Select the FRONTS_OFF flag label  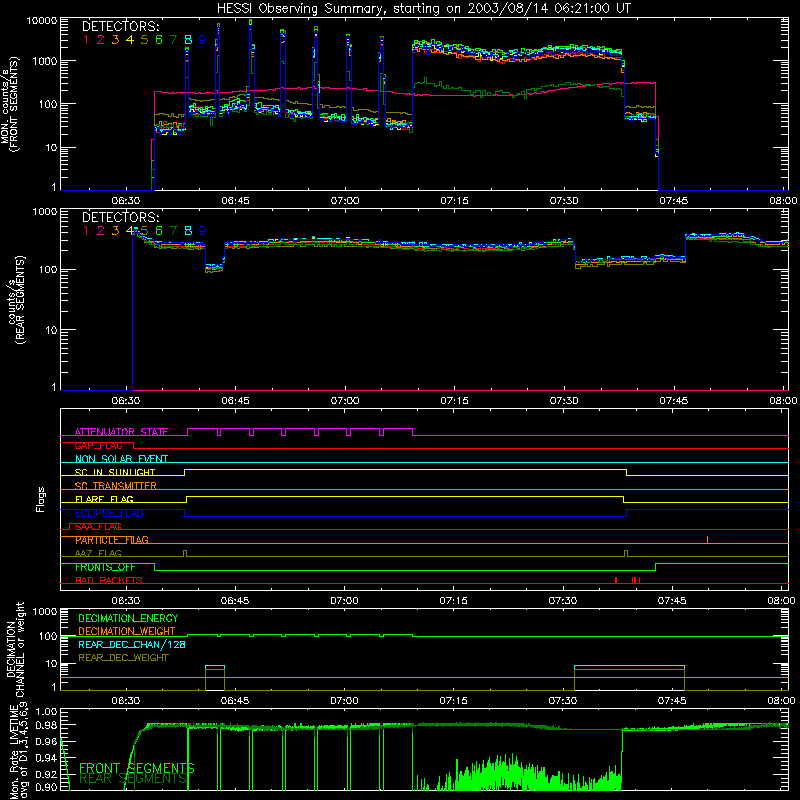(x=105, y=567)
